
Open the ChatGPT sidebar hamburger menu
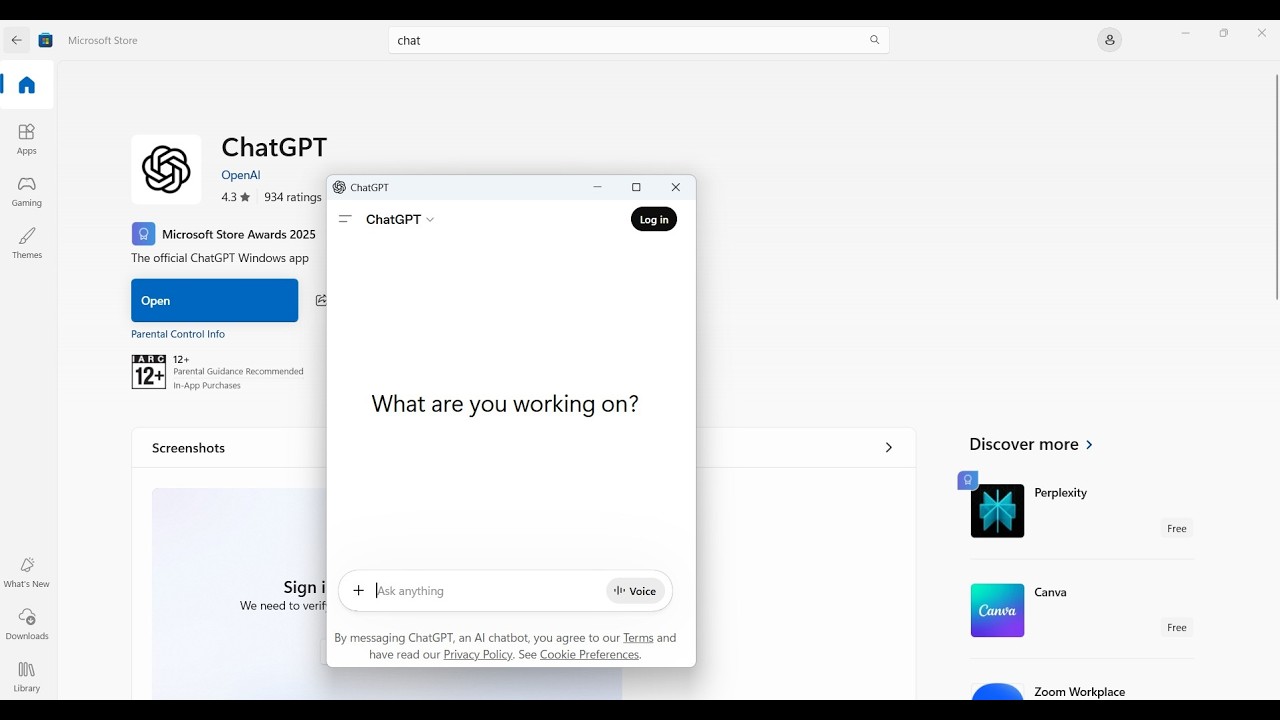click(x=345, y=219)
